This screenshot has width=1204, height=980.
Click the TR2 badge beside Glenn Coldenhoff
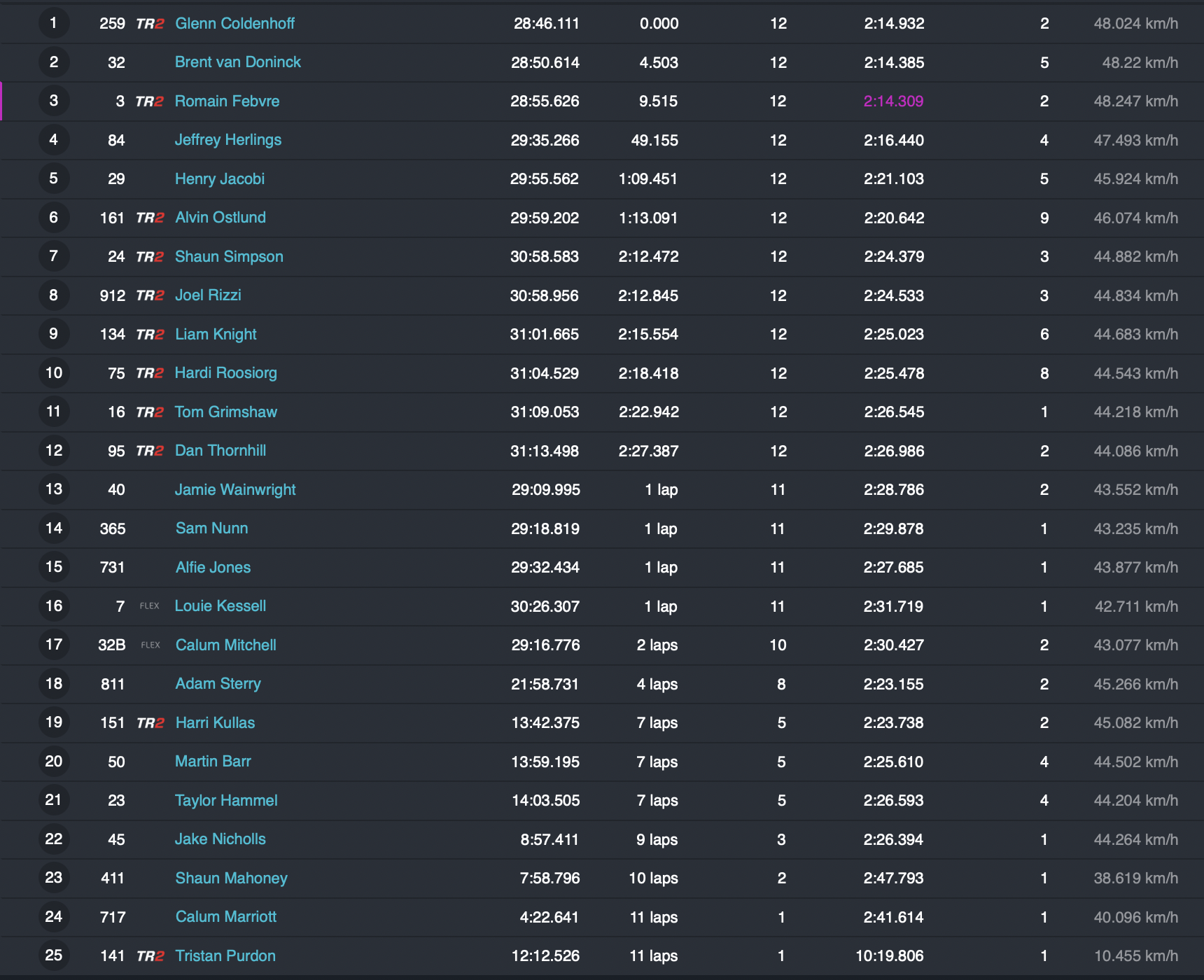150,24
